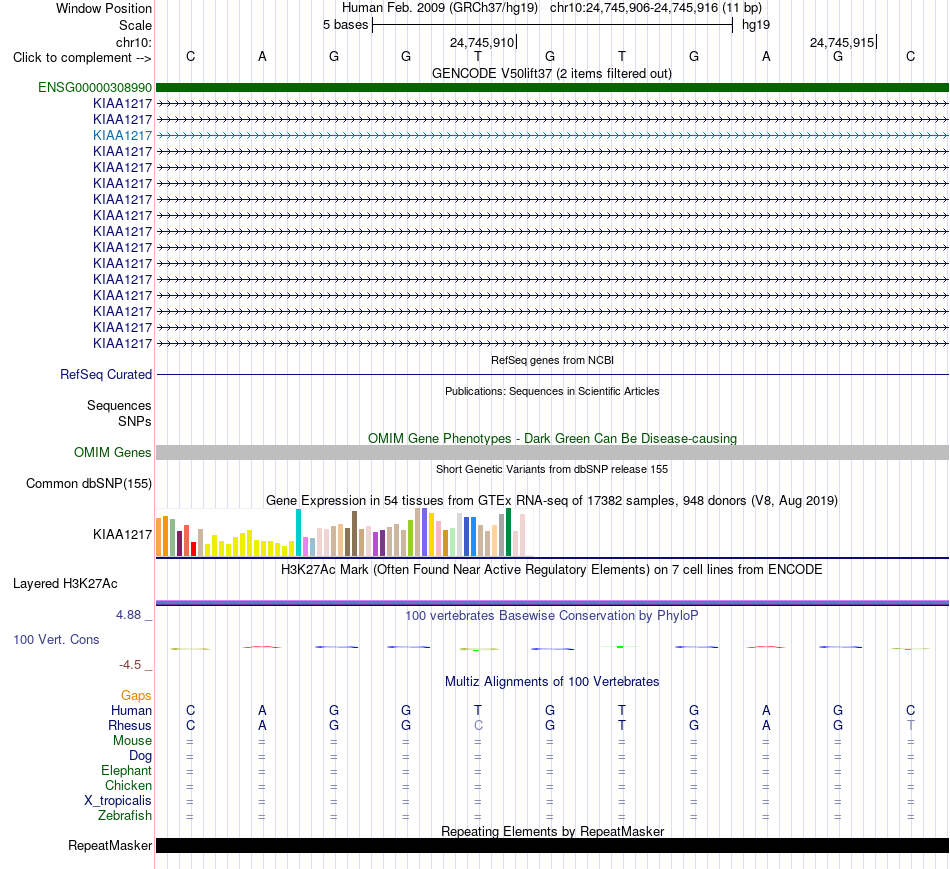Click the 24,745,915 ruler coordinate

pyautogui.click(x=842, y=42)
